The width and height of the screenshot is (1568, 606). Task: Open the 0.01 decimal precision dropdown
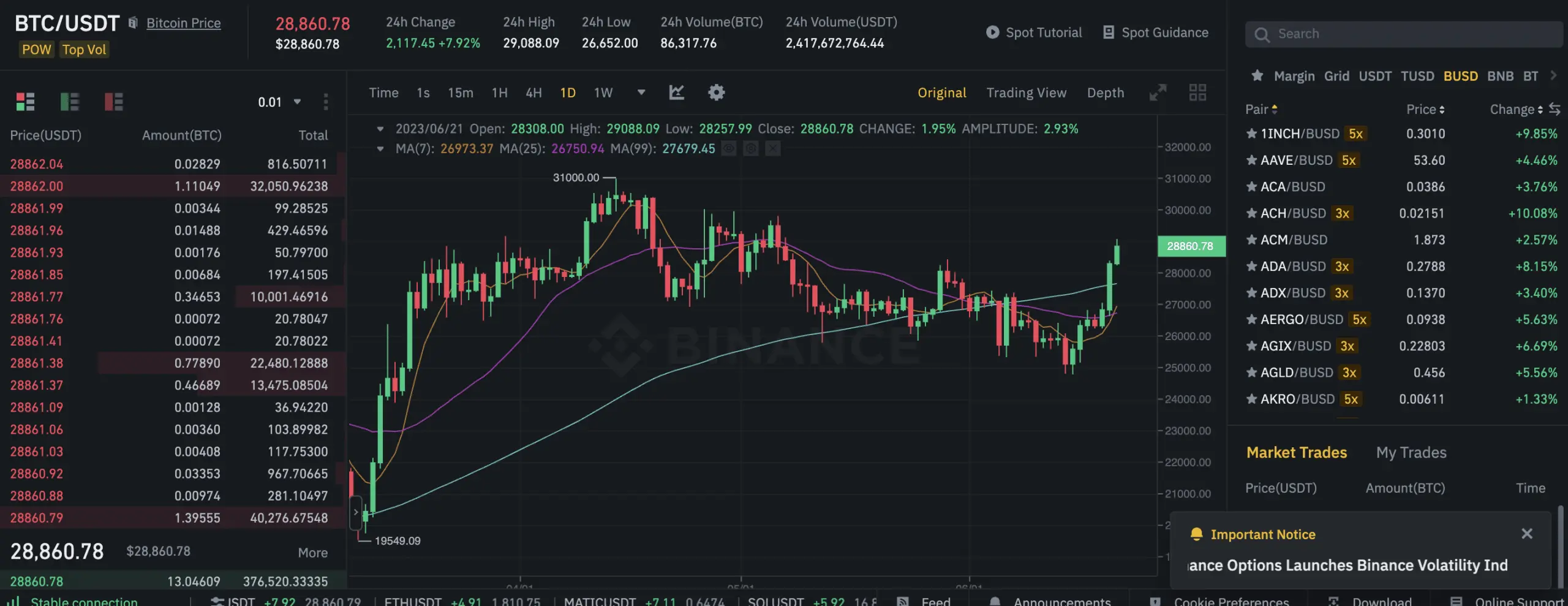[x=279, y=102]
